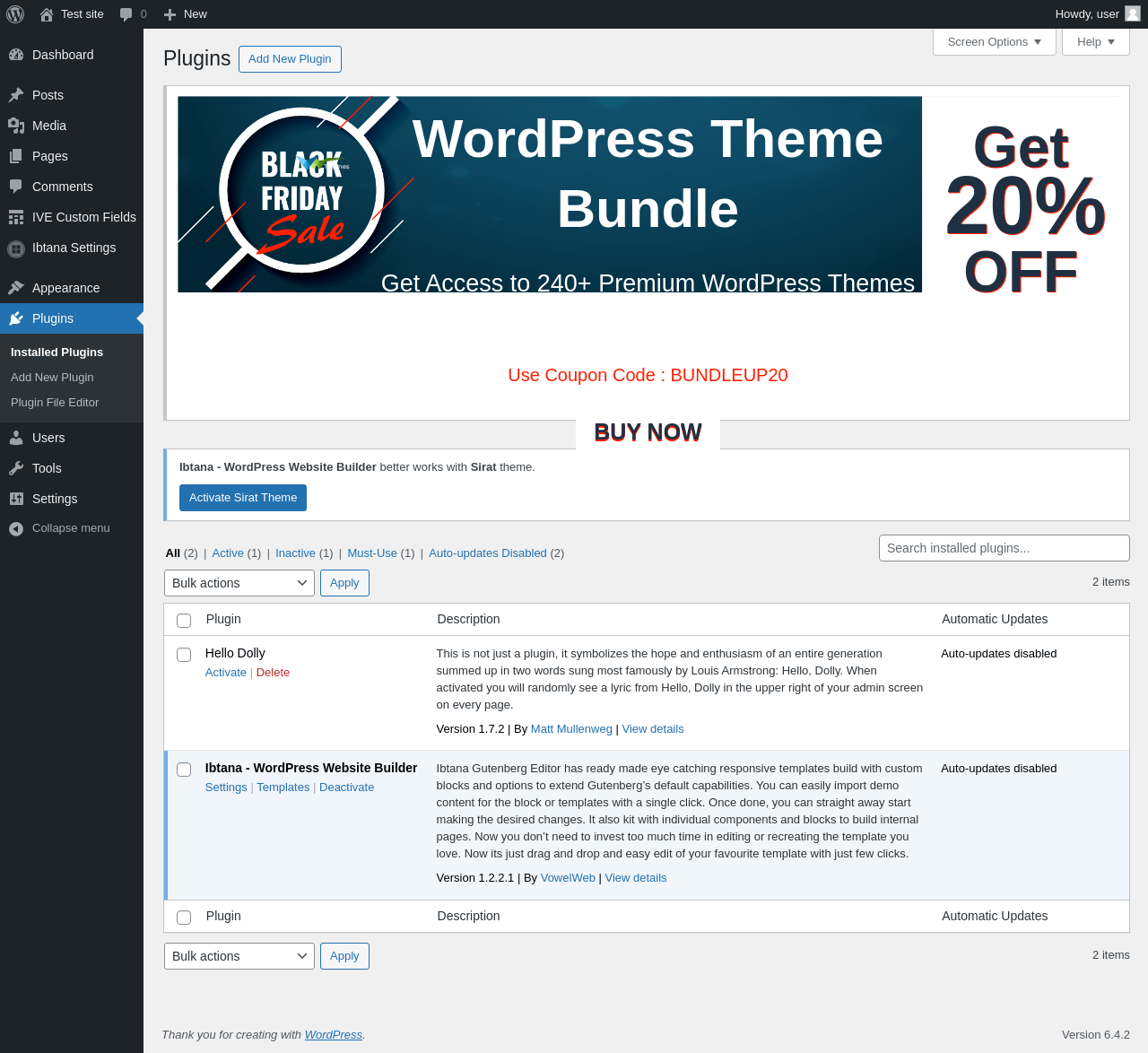Filter plugins by Inactive
1148x1053 pixels.
[295, 553]
